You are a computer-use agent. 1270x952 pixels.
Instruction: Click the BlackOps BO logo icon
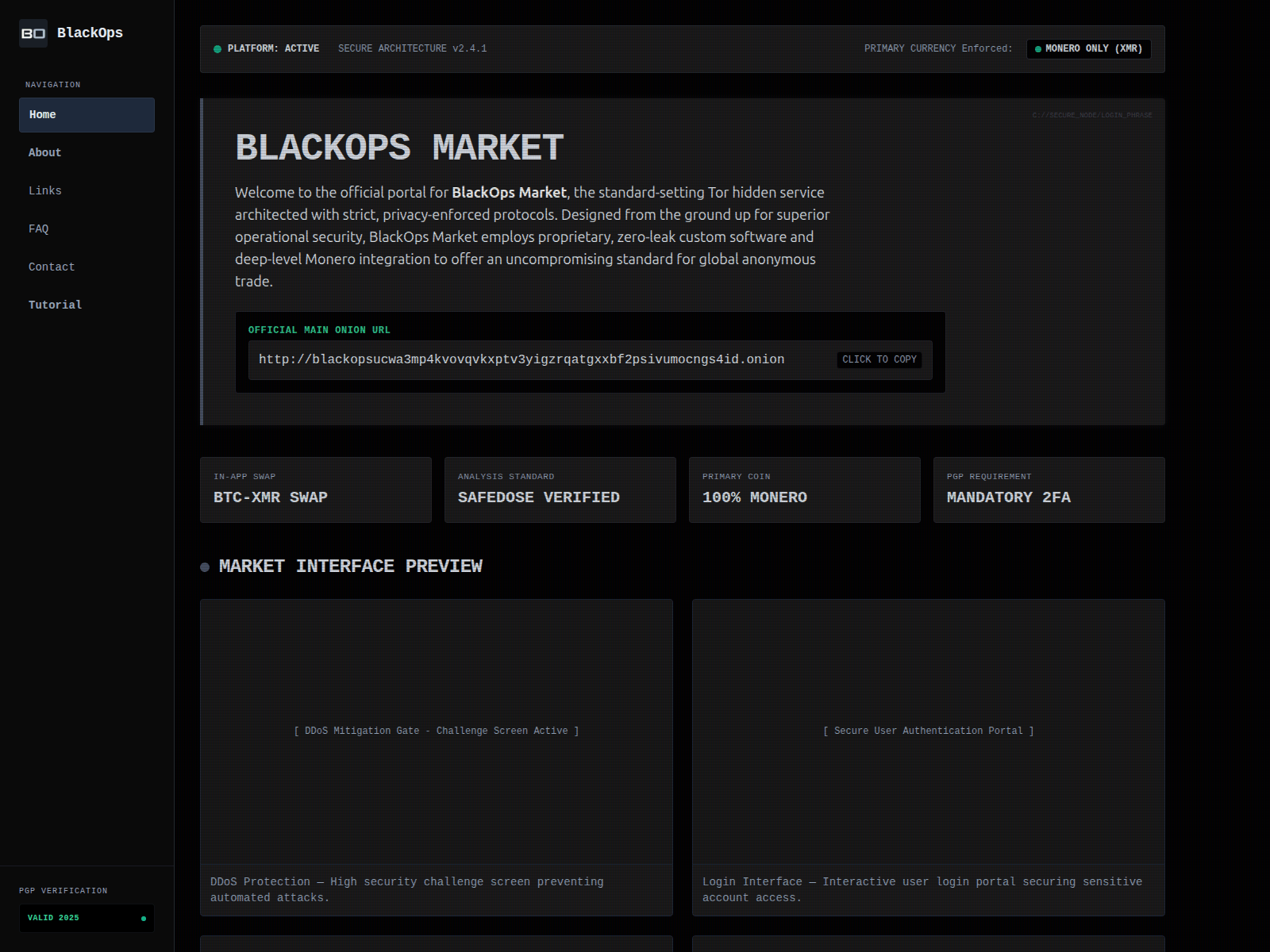(x=33, y=33)
